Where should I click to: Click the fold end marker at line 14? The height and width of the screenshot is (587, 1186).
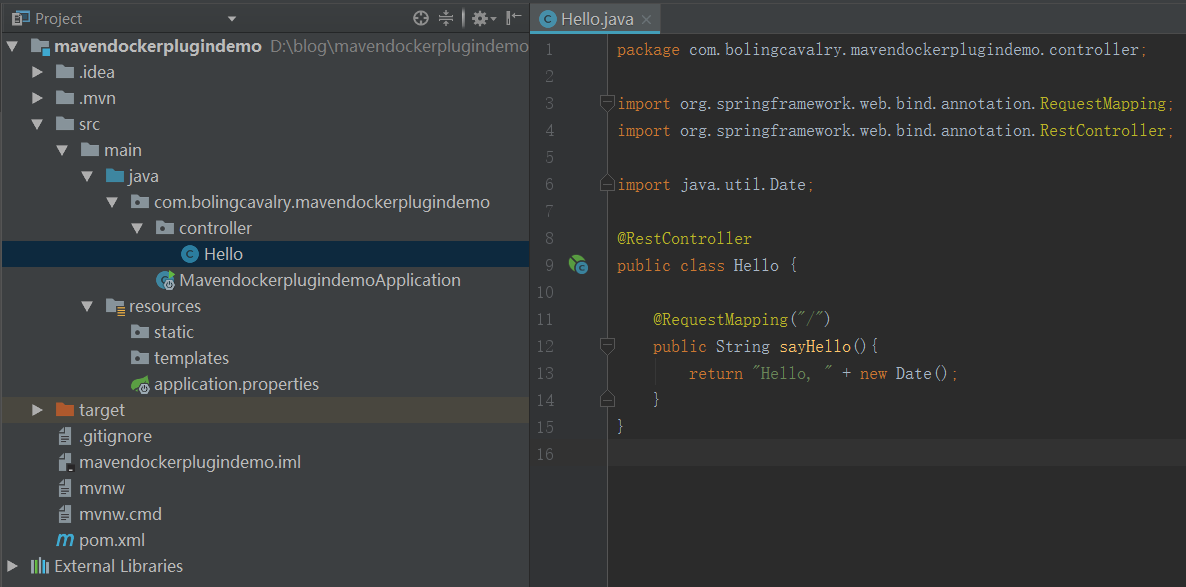coord(607,399)
